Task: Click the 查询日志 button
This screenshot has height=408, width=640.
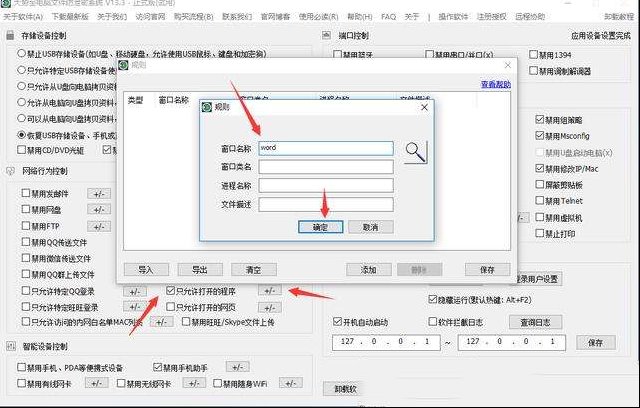Action: tap(535, 322)
